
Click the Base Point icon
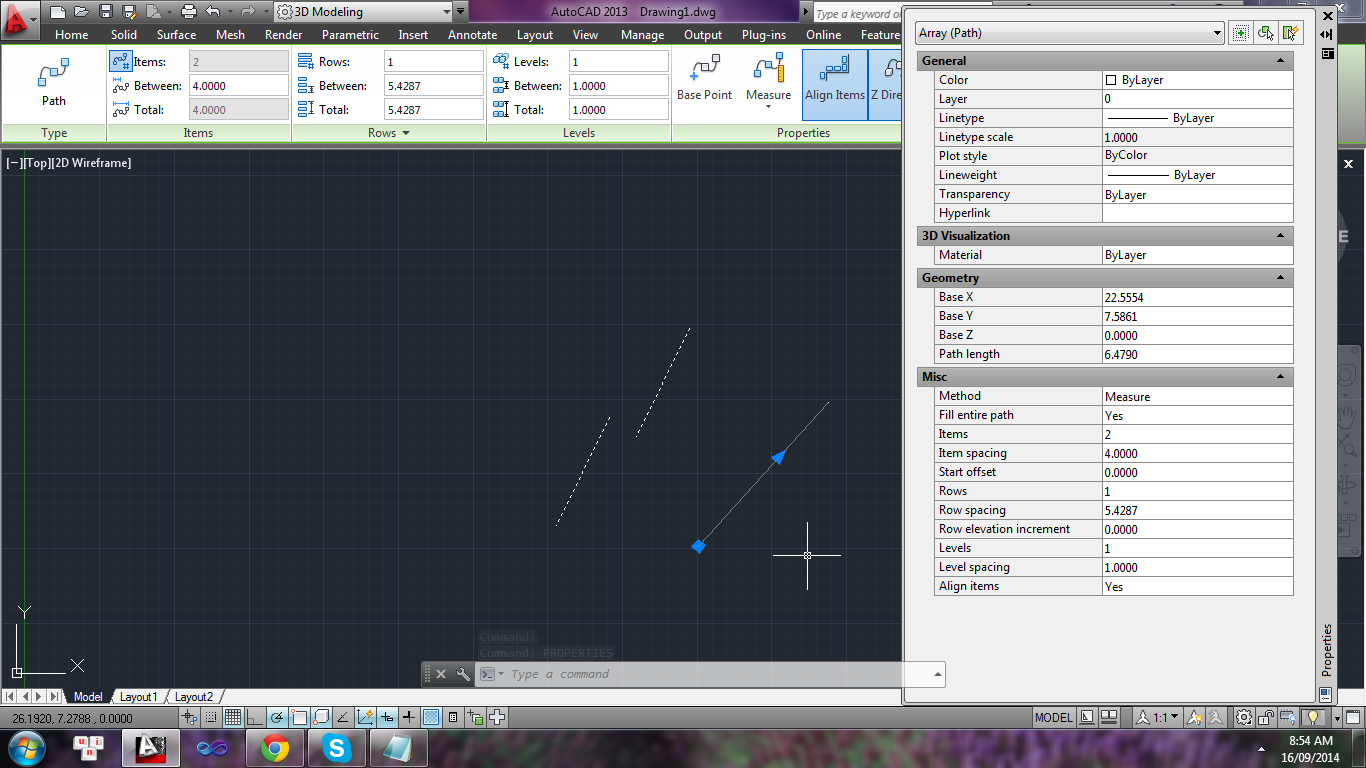tap(705, 69)
